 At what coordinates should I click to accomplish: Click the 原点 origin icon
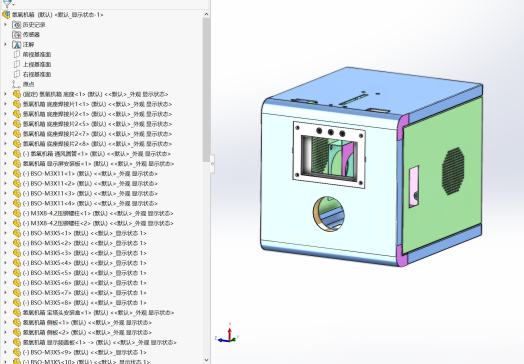pyautogui.click(x=16, y=84)
